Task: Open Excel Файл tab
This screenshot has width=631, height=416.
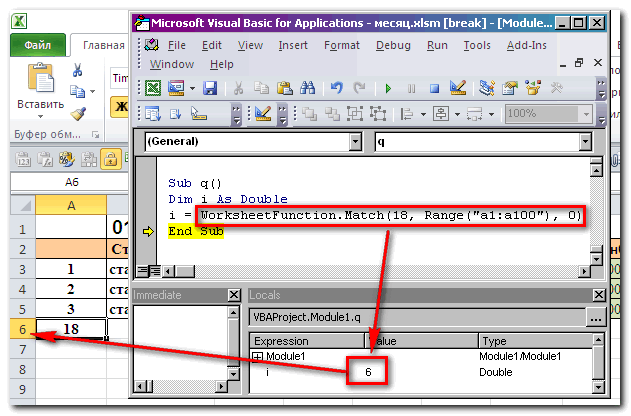Action: (x=38, y=45)
